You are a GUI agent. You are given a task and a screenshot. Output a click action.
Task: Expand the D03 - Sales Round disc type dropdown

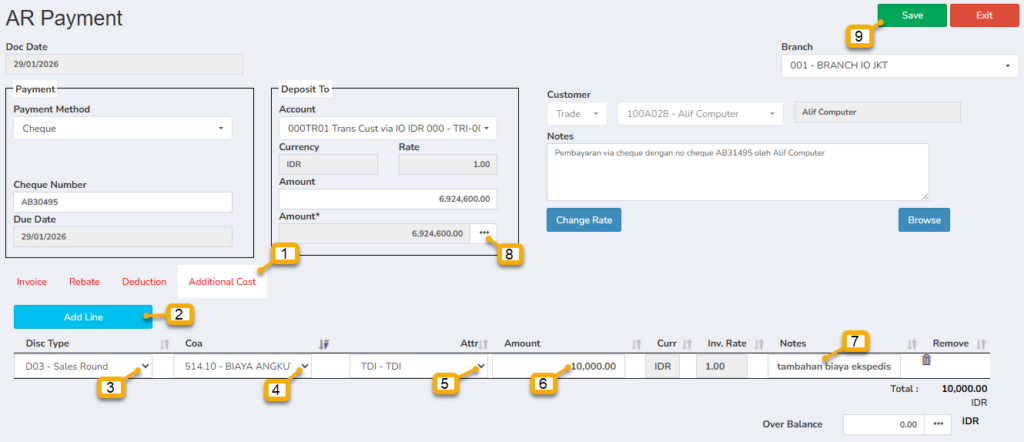coord(84,366)
